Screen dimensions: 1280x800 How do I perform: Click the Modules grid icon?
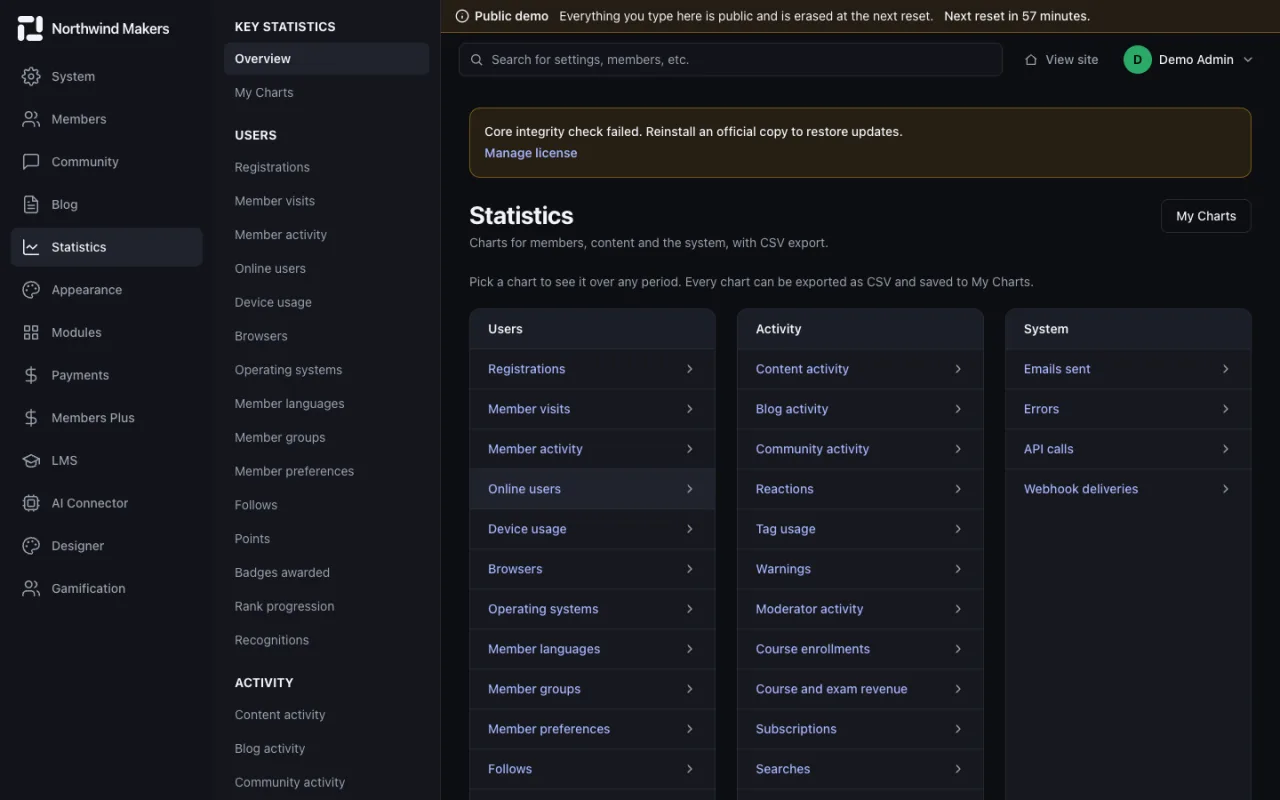[x=31, y=332]
